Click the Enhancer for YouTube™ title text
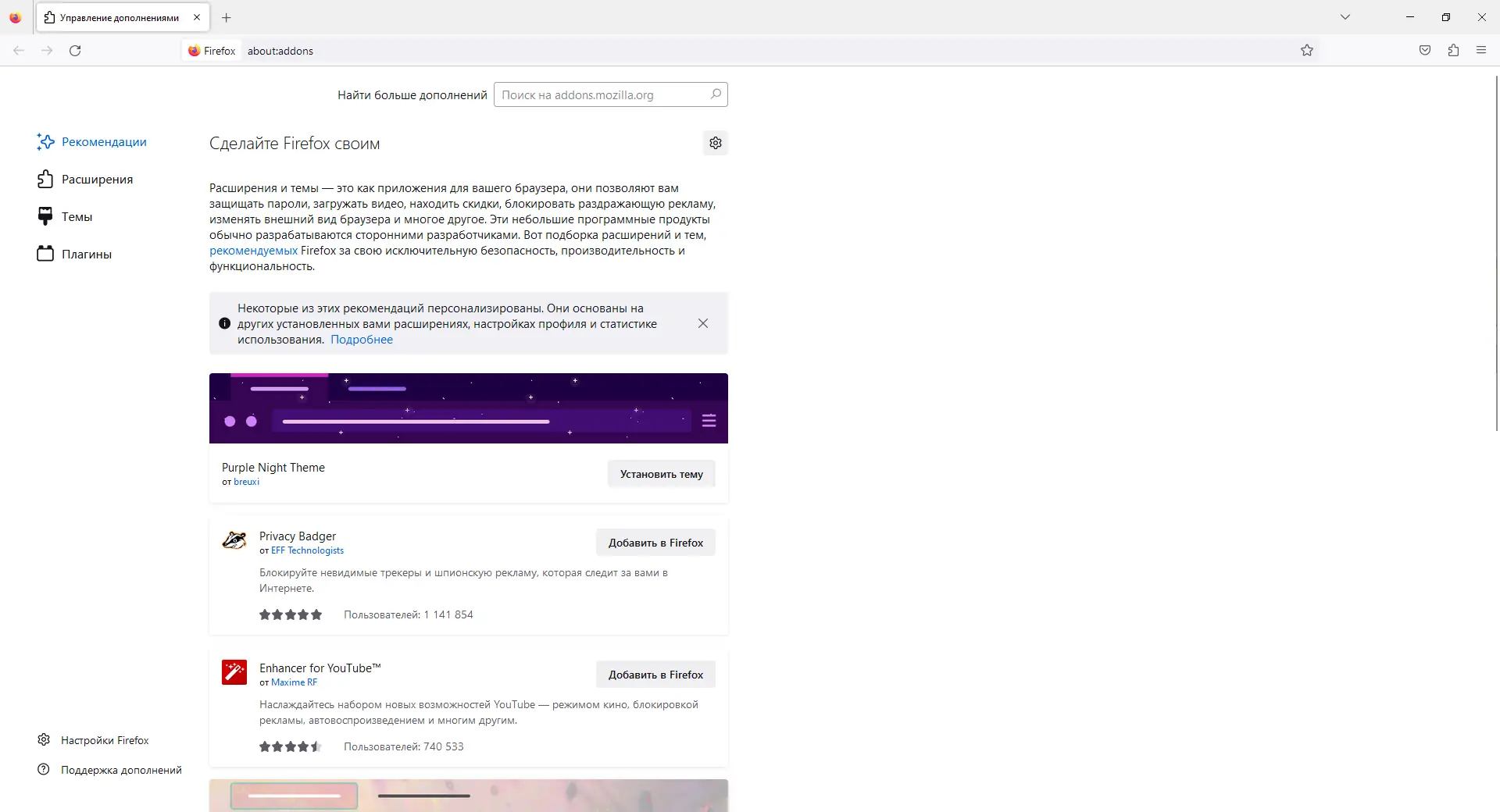Viewport: 1500px width, 812px height. pos(320,668)
